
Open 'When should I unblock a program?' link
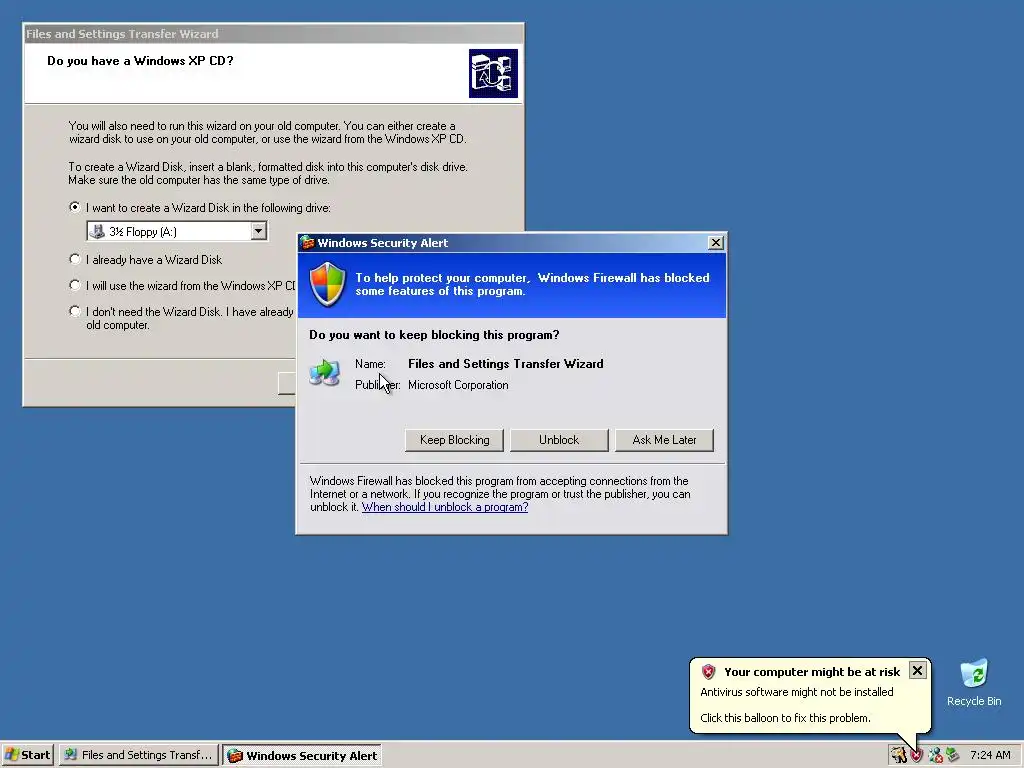pos(445,507)
